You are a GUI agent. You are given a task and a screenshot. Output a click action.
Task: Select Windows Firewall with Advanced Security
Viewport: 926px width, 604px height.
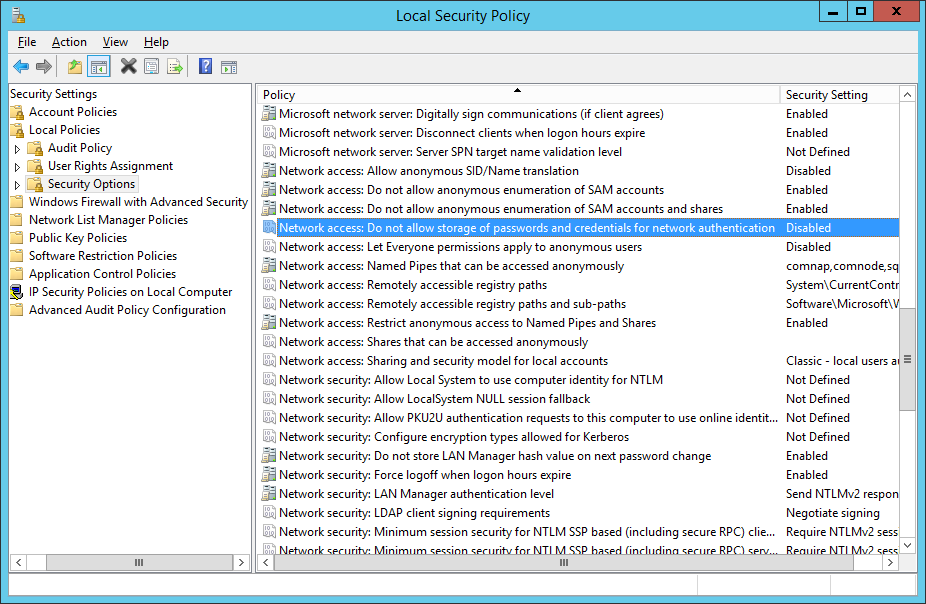138,202
